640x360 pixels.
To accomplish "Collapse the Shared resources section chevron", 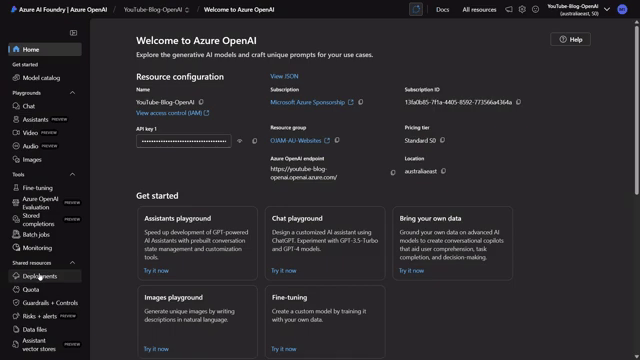I will [72, 263].
